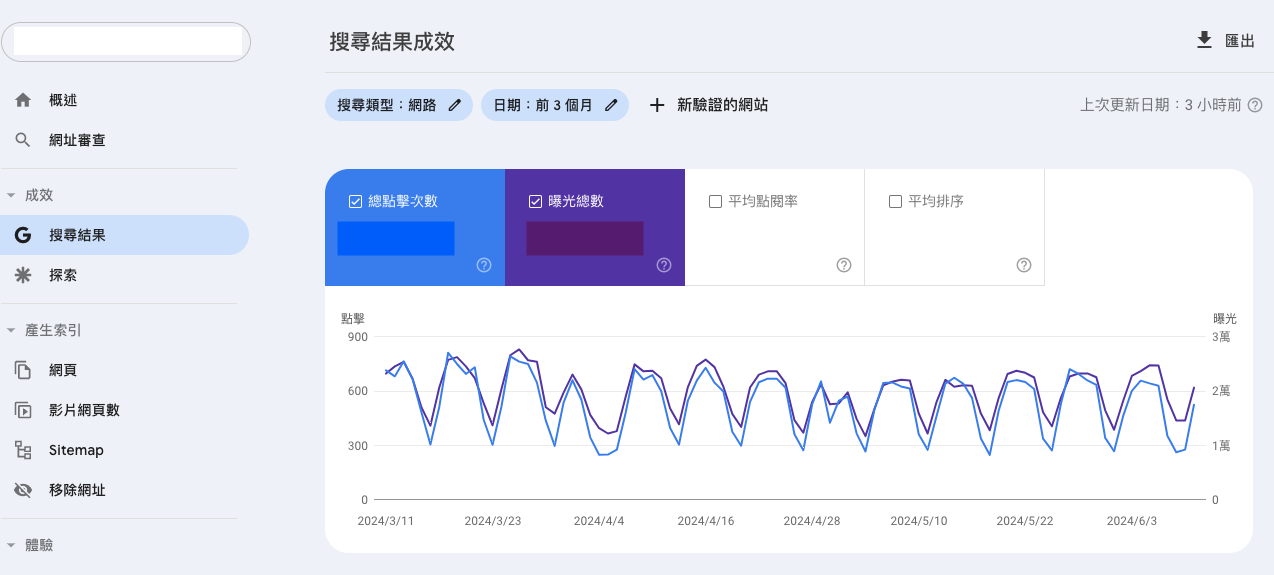Click help icon in 平均點閱率 card
1274x575 pixels.
click(x=844, y=265)
